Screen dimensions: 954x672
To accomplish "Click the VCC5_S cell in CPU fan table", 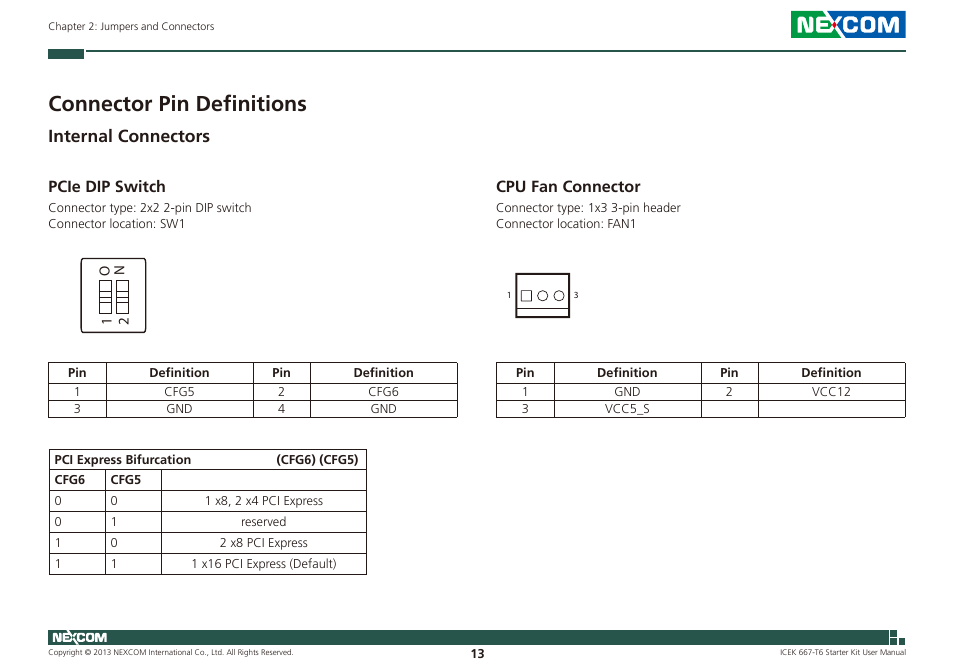I will click(627, 409).
